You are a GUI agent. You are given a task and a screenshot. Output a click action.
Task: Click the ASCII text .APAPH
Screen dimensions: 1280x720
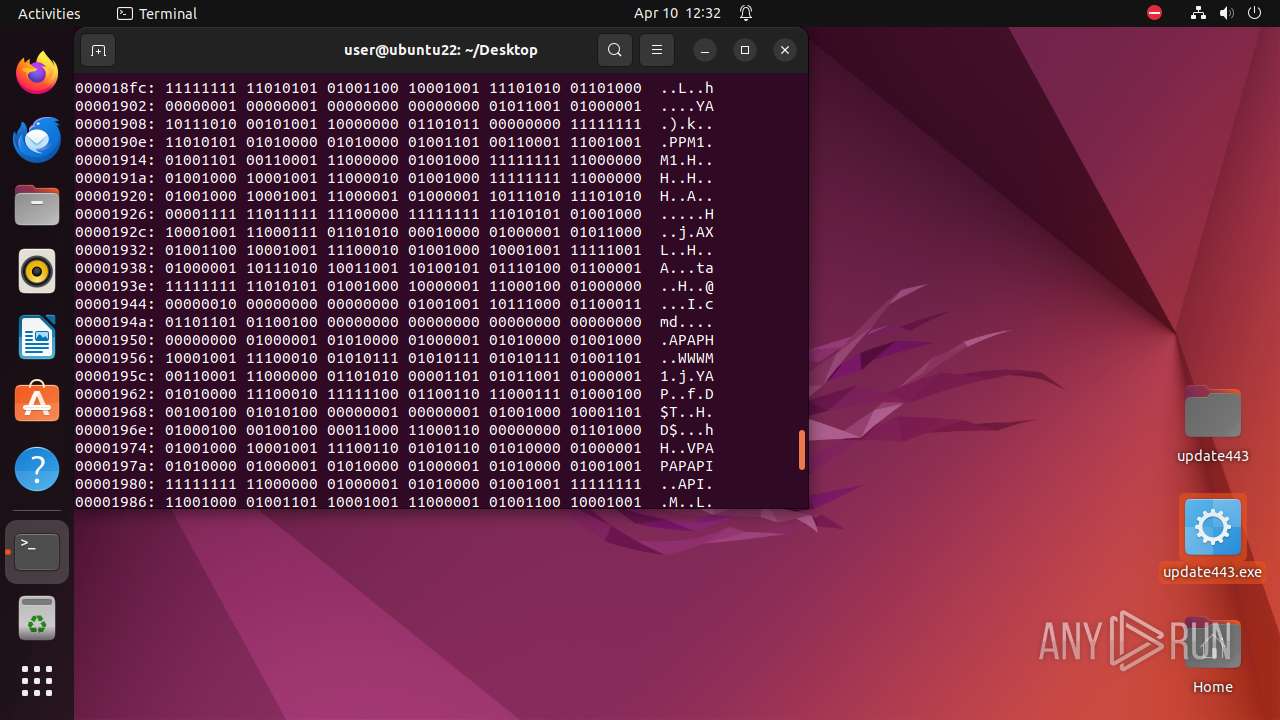pyautogui.click(x=687, y=340)
